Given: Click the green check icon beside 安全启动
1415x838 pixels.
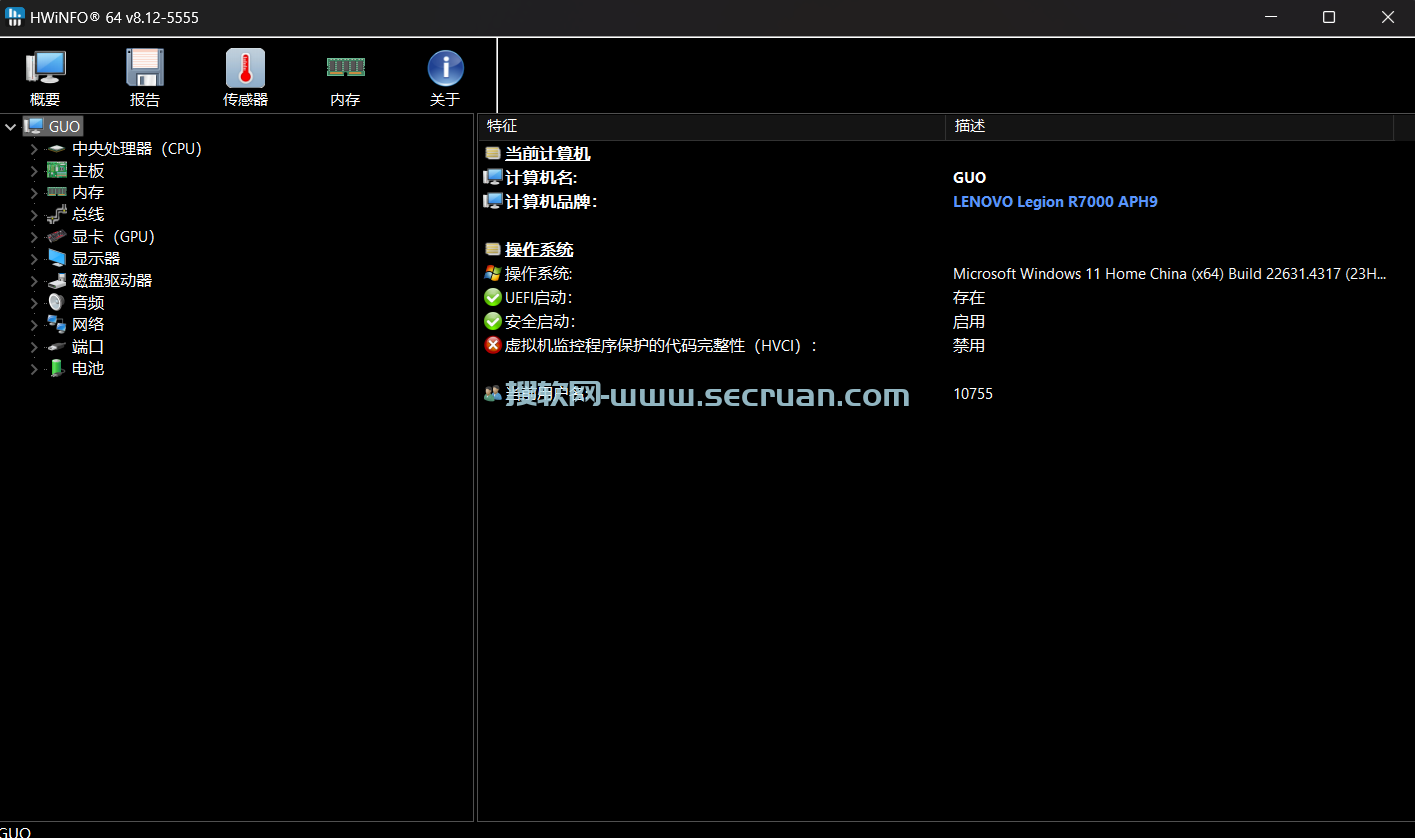Looking at the screenshot, I should point(492,321).
